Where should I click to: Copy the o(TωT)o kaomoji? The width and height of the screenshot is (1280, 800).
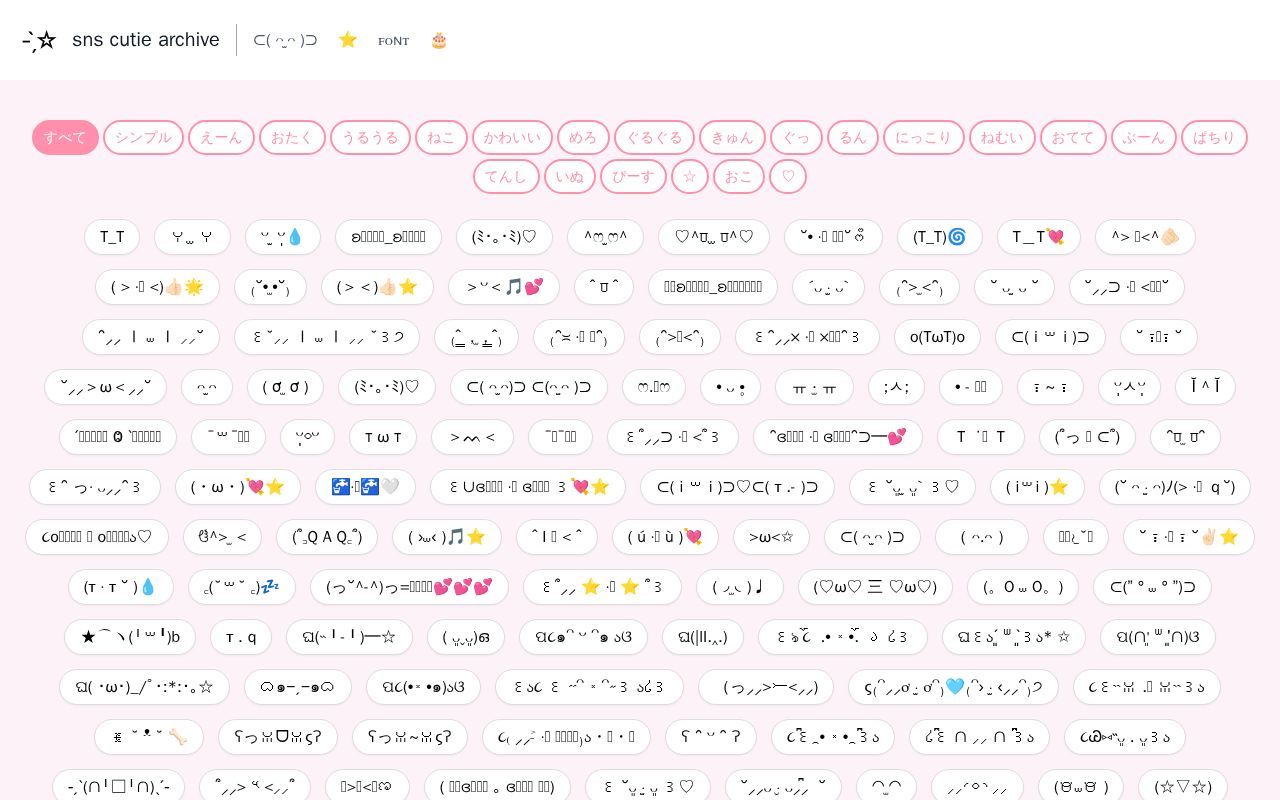[938, 337]
